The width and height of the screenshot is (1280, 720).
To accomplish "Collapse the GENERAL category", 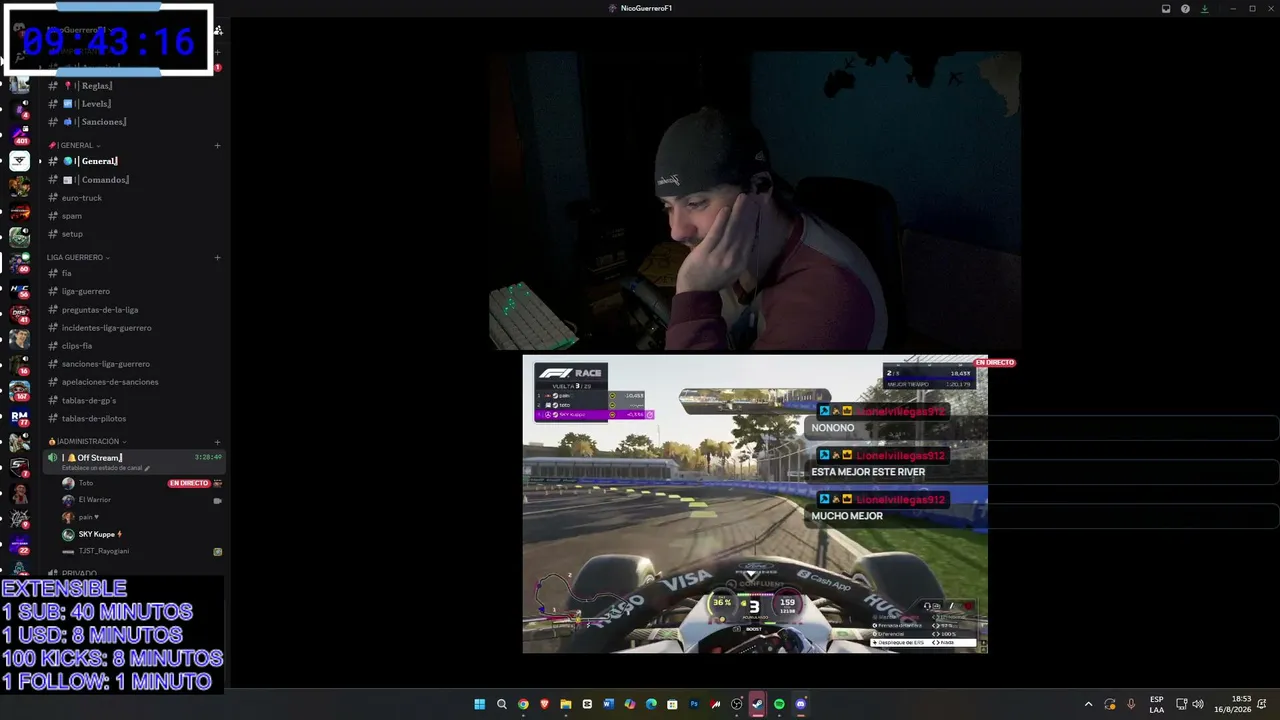I will pos(75,145).
